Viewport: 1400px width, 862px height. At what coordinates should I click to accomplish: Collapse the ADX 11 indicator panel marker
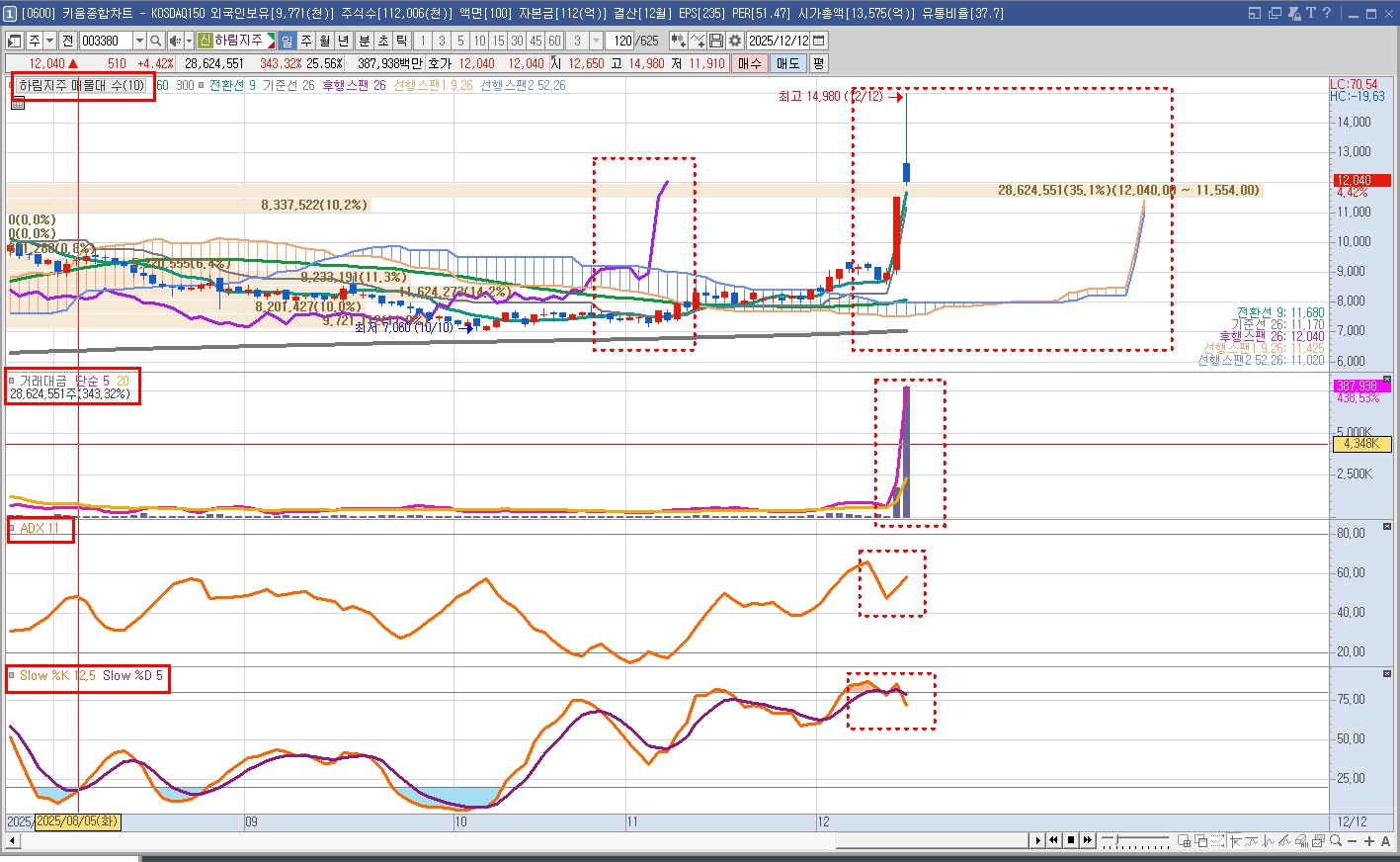(12, 529)
